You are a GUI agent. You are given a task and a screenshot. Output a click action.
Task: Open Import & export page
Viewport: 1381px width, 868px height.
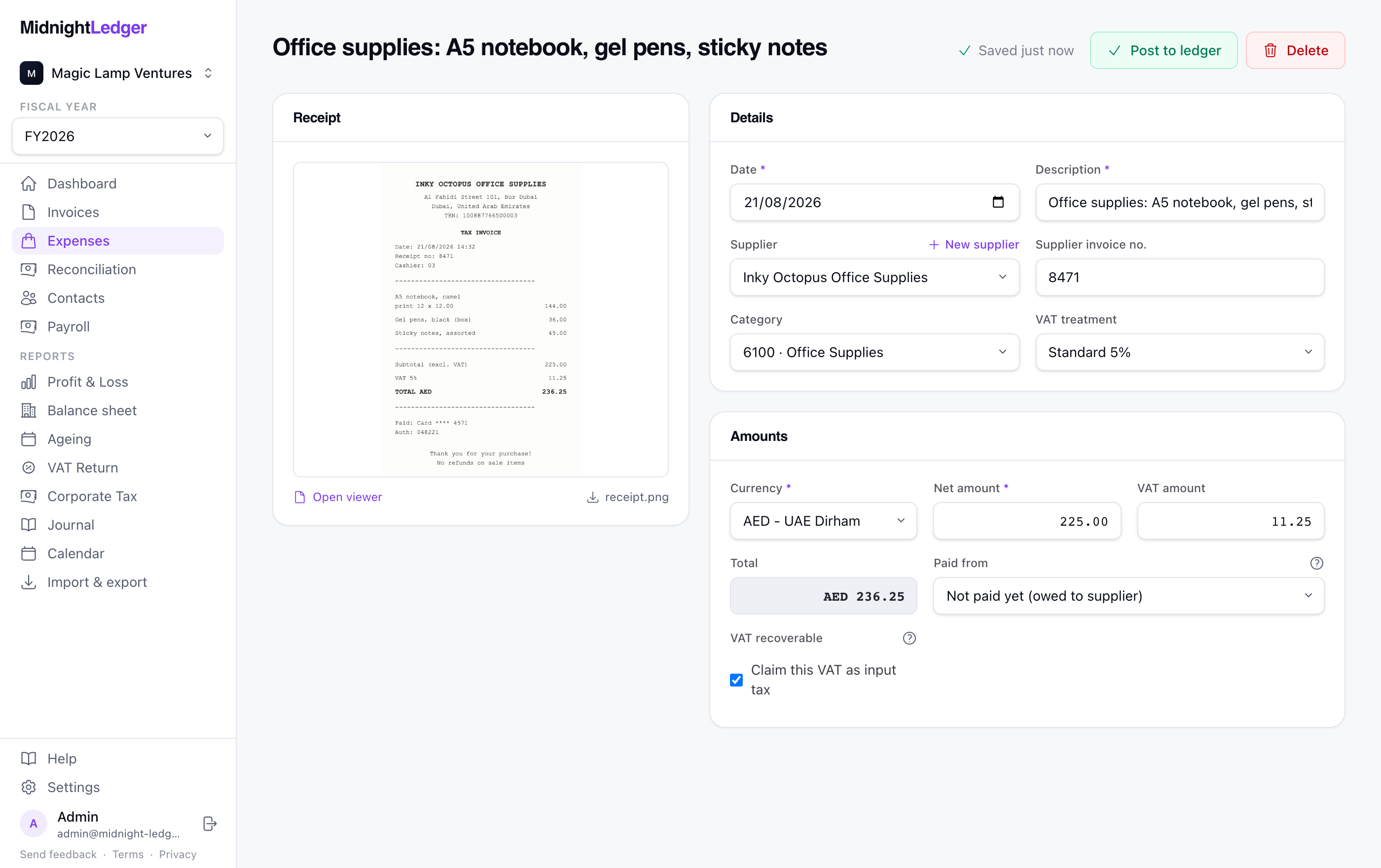click(x=117, y=582)
